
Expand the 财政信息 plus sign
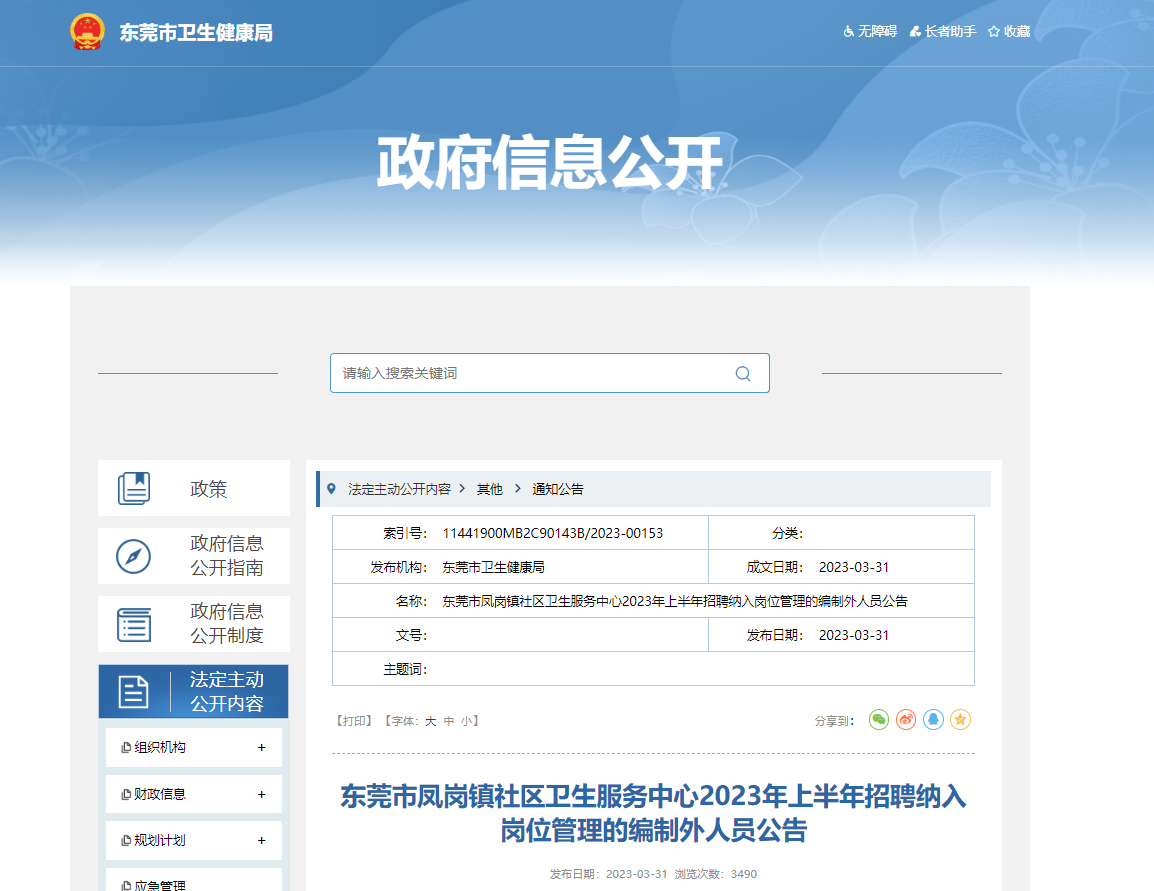[x=262, y=794]
